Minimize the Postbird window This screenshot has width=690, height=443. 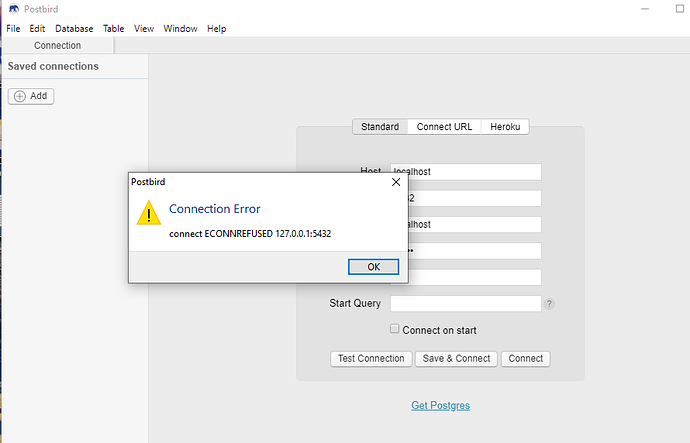645,9
